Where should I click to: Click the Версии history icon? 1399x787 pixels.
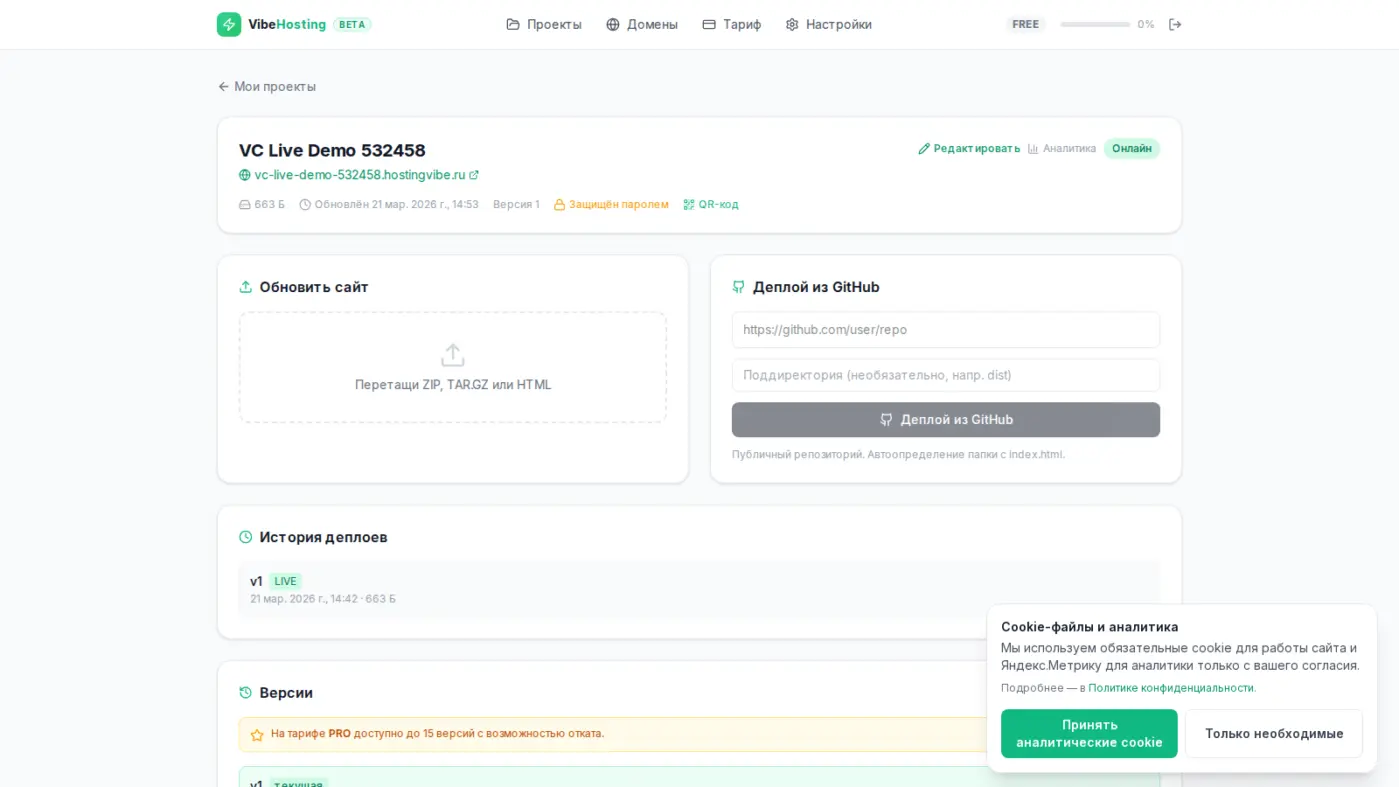pyautogui.click(x=246, y=692)
